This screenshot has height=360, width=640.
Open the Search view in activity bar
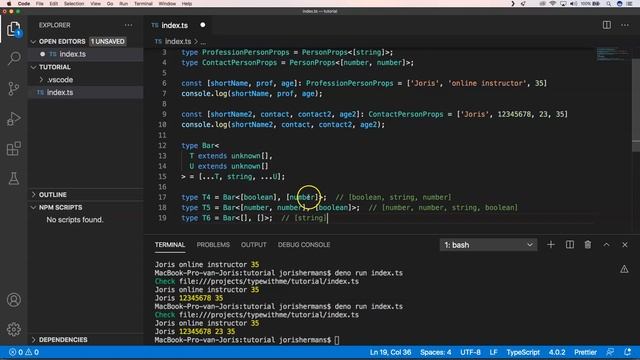coord(13,58)
